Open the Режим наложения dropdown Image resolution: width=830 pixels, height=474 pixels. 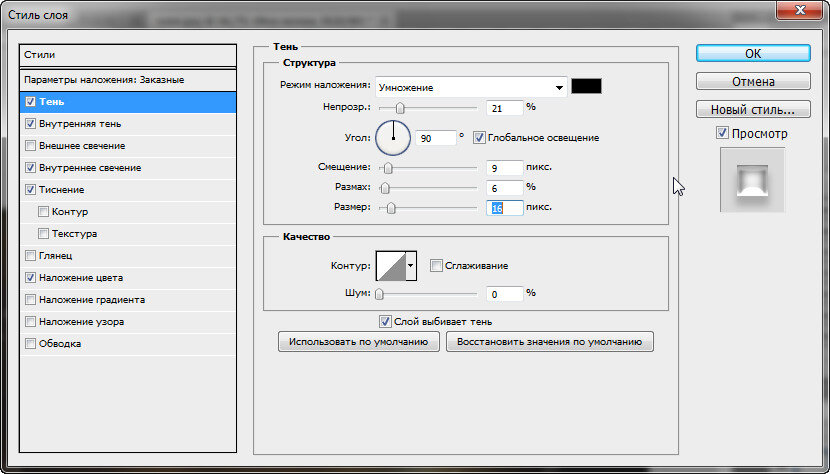[x=471, y=87]
